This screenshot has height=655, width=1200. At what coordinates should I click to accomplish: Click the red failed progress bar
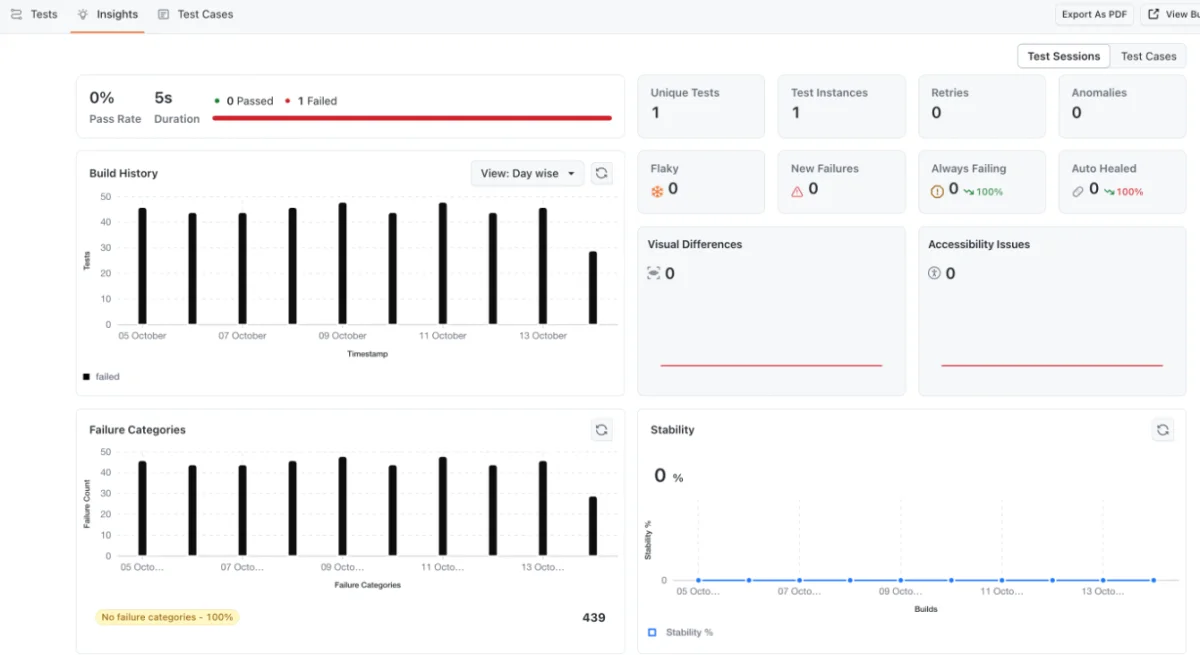[x=412, y=118]
